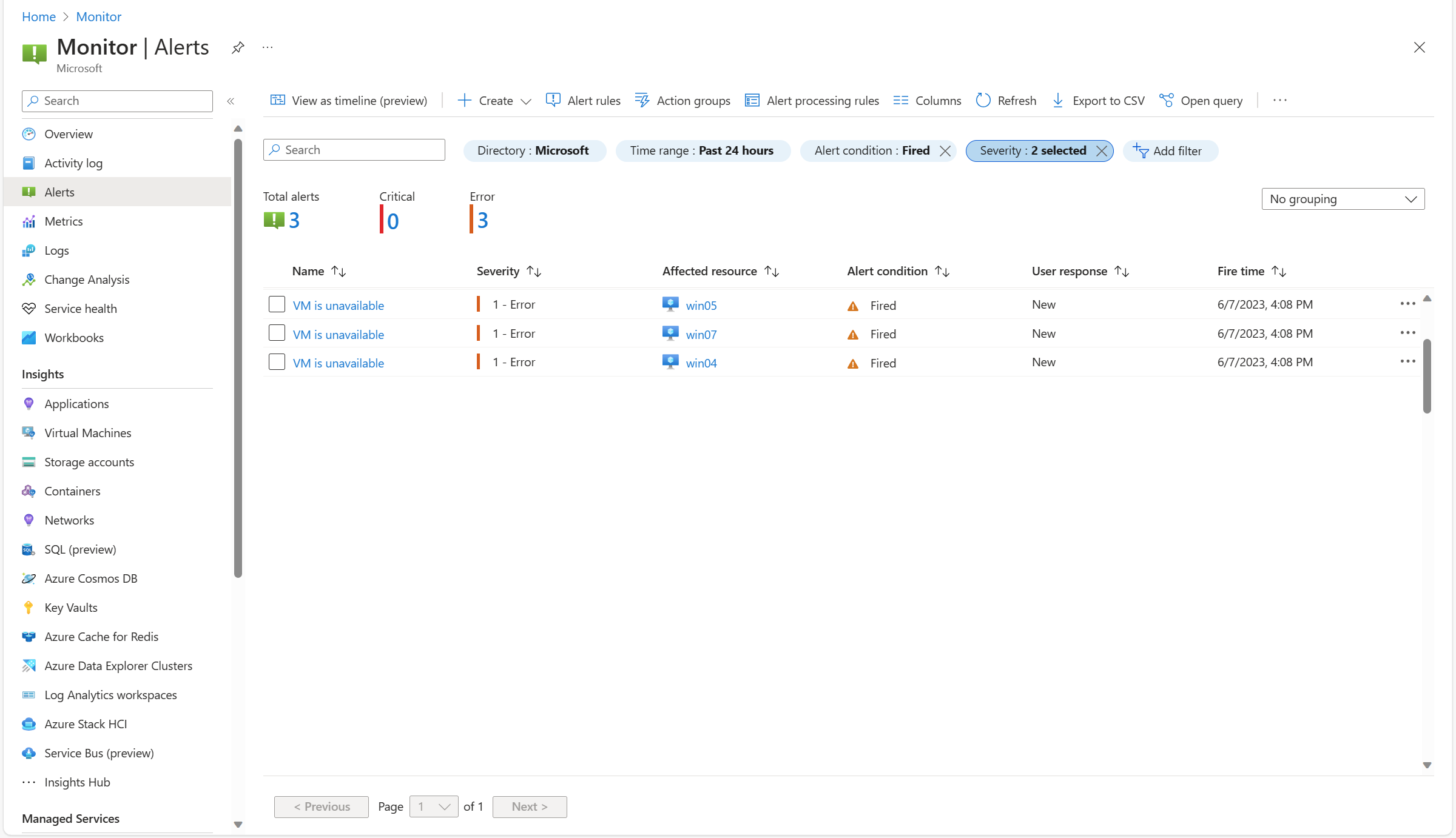Viewport: 1456px width, 838px height.
Task: Click the Refresh icon
Action: (x=983, y=100)
